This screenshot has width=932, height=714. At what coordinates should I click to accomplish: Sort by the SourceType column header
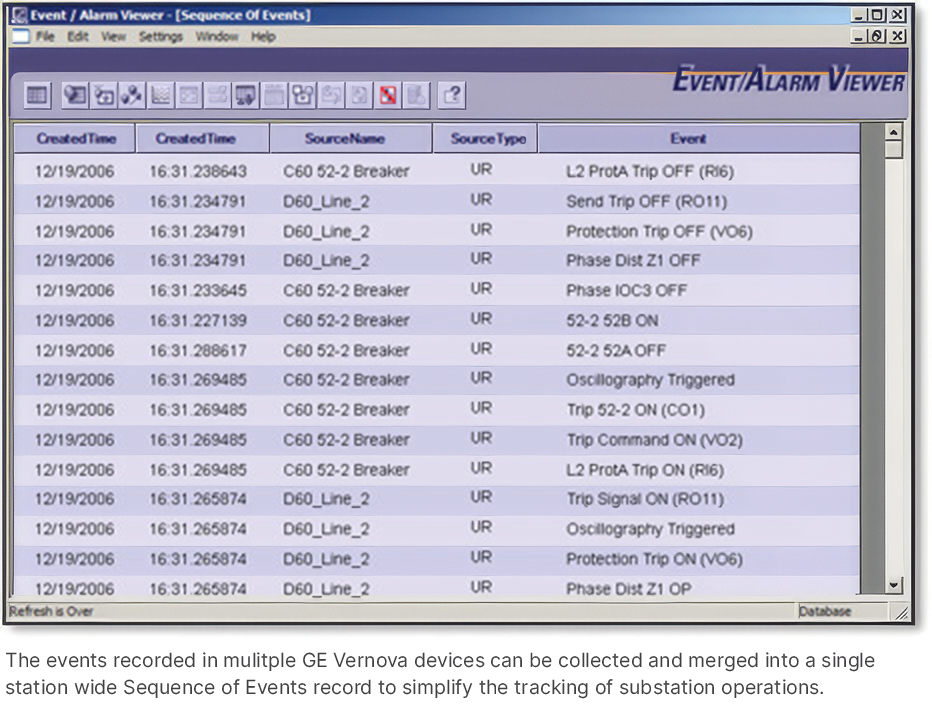(x=486, y=139)
